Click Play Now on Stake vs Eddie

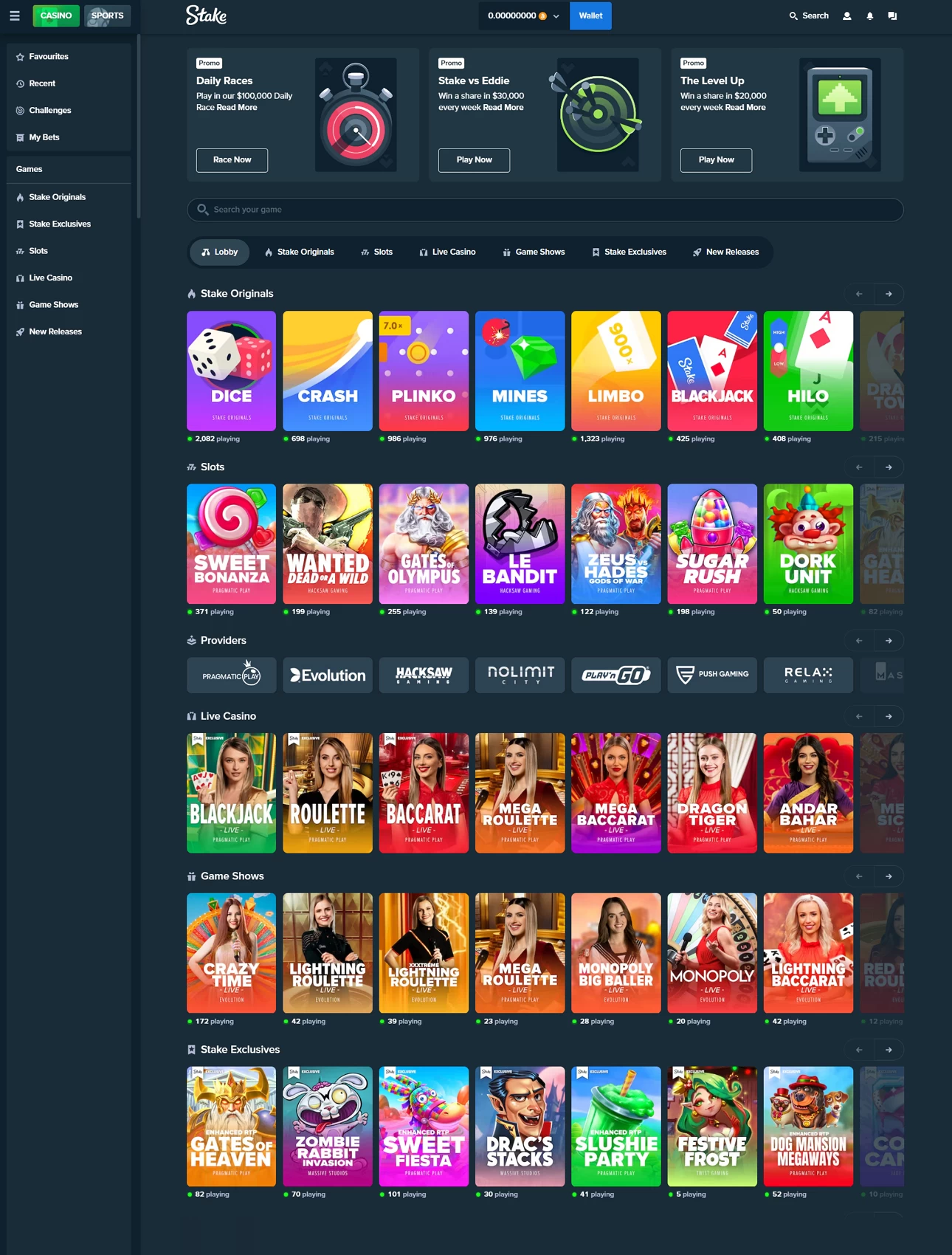(474, 160)
